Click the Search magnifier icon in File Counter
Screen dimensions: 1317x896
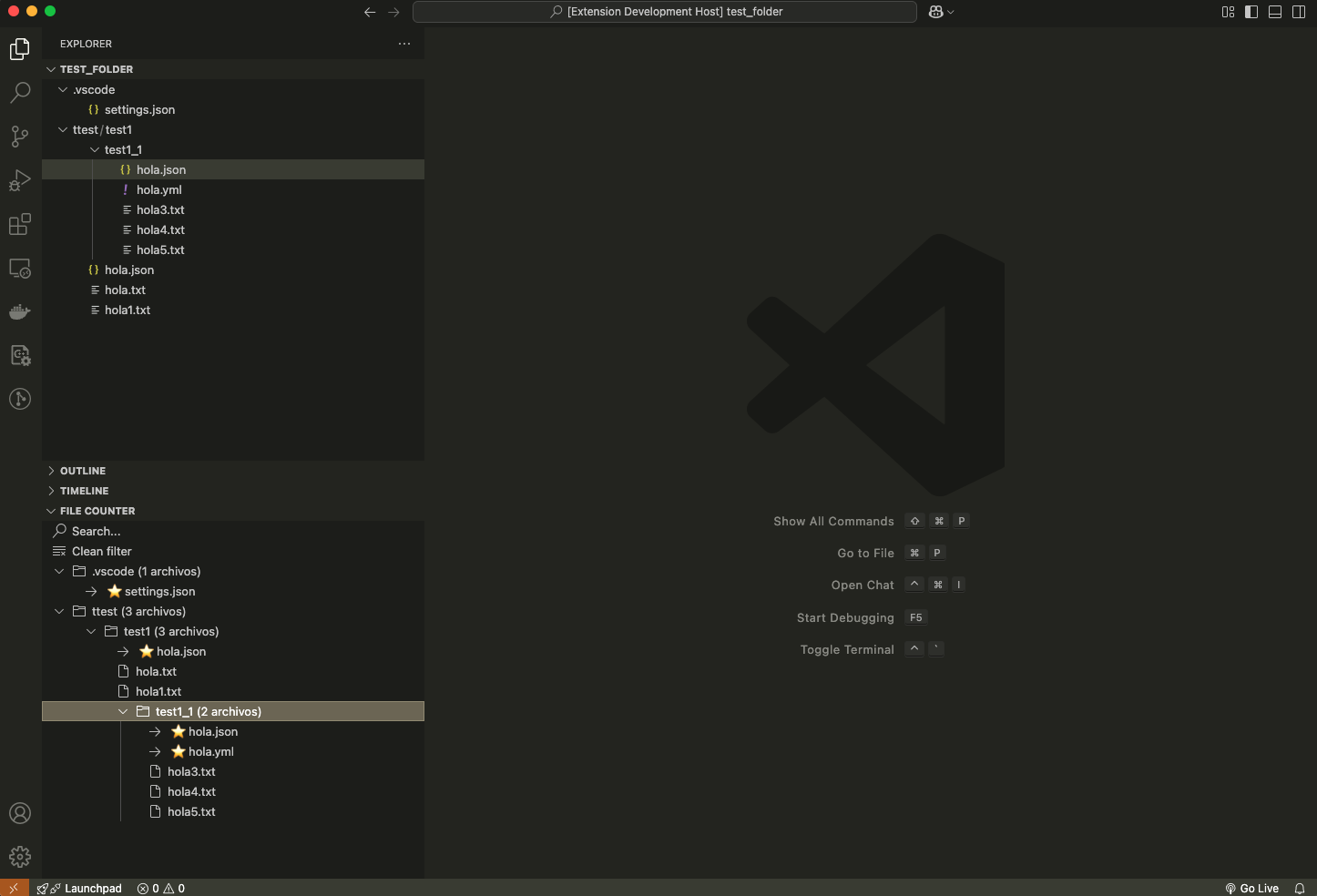coord(59,531)
